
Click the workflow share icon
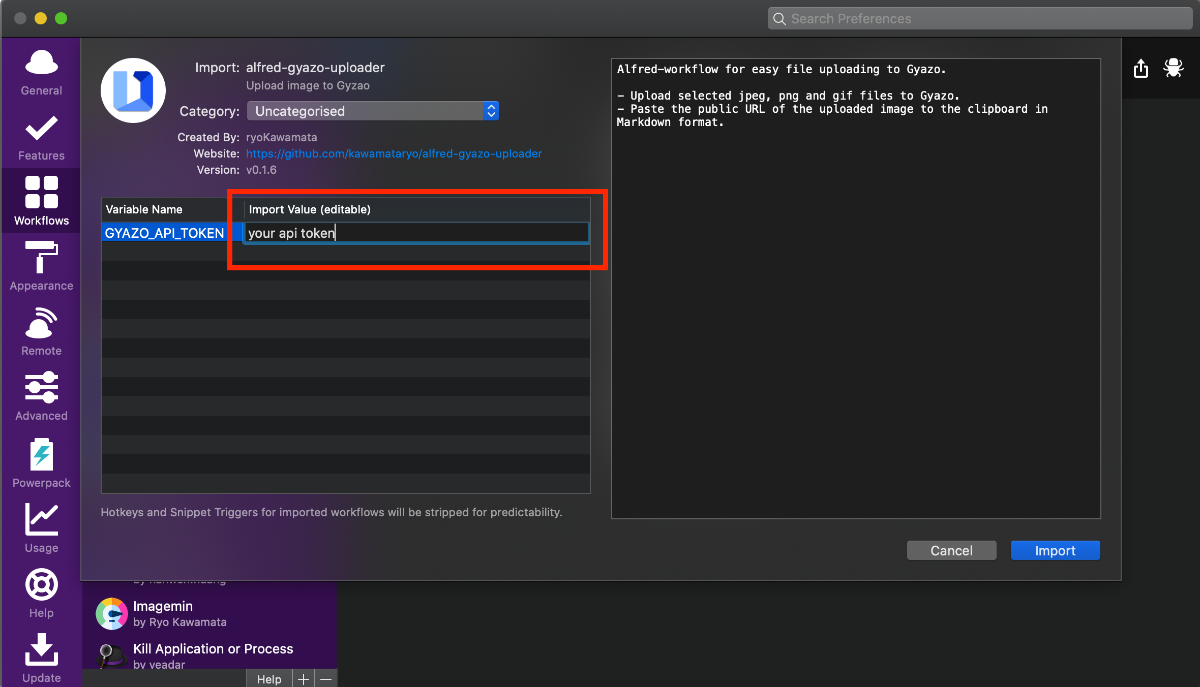pyautogui.click(x=1141, y=68)
